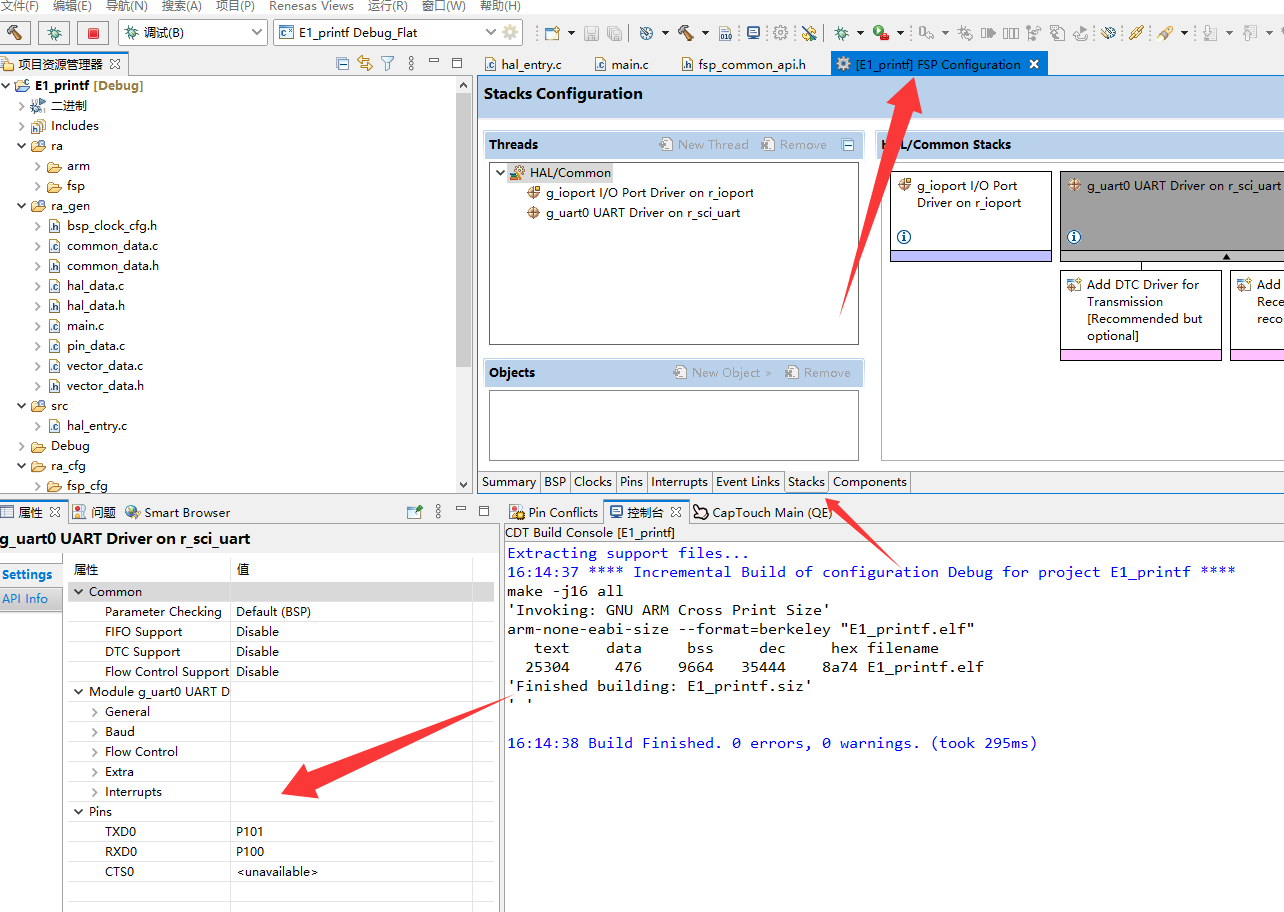Click the info icon on the g_ioport stack box
This screenshot has width=1284, height=912.
click(904, 237)
